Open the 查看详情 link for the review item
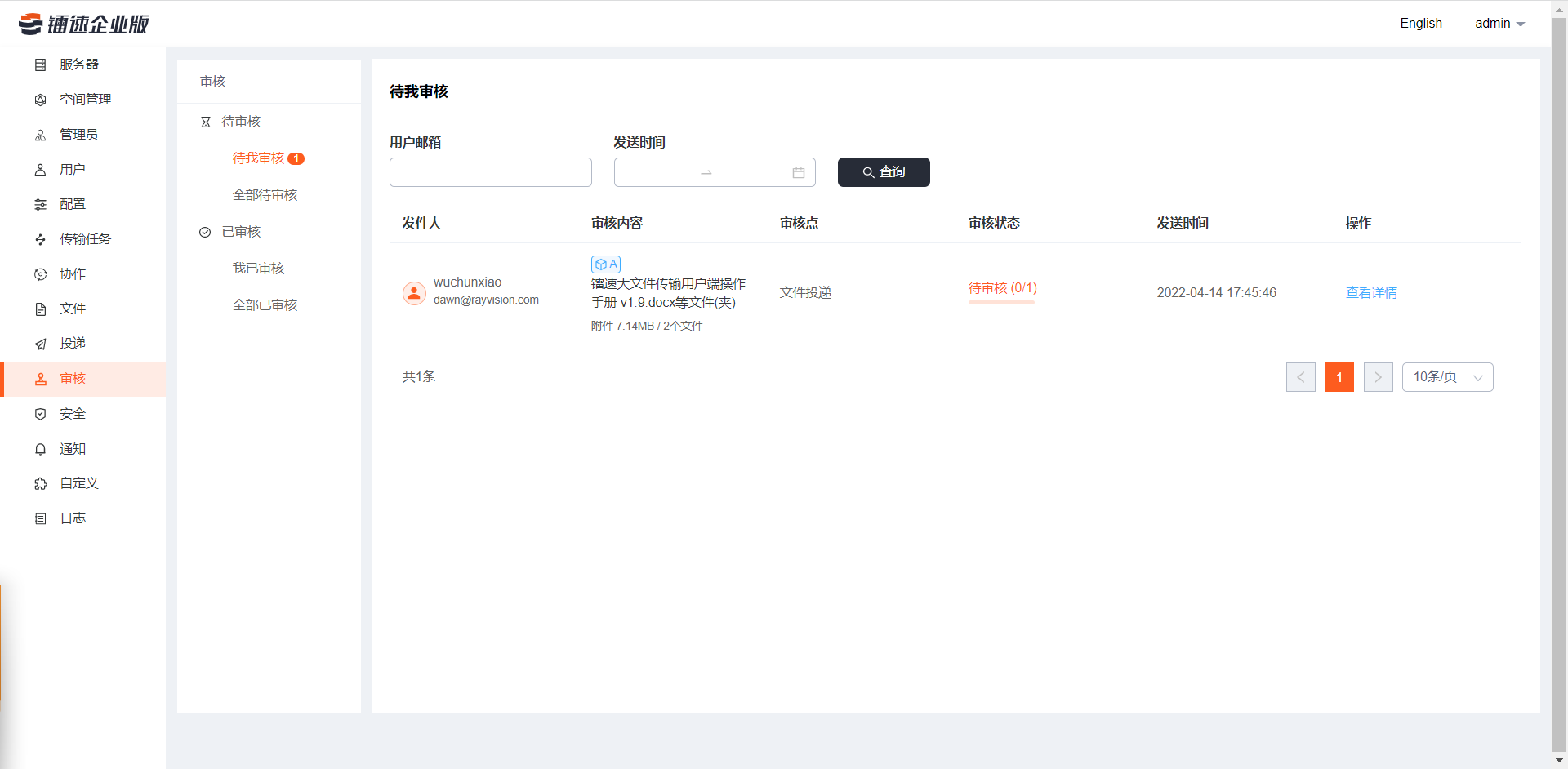The width and height of the screenshot is (1568, 769). [1370, 292]
